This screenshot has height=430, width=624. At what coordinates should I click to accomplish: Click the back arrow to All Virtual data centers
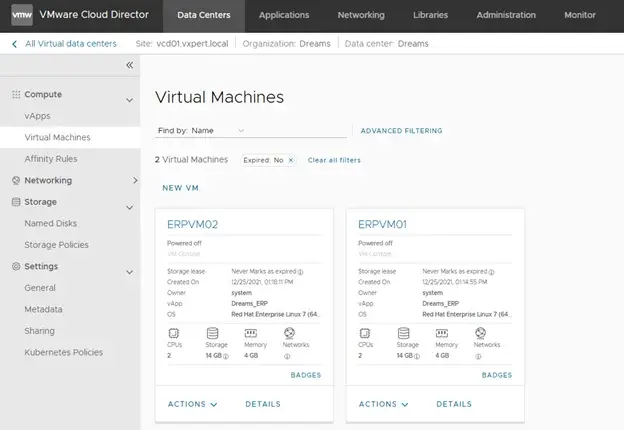coord(14,44)
